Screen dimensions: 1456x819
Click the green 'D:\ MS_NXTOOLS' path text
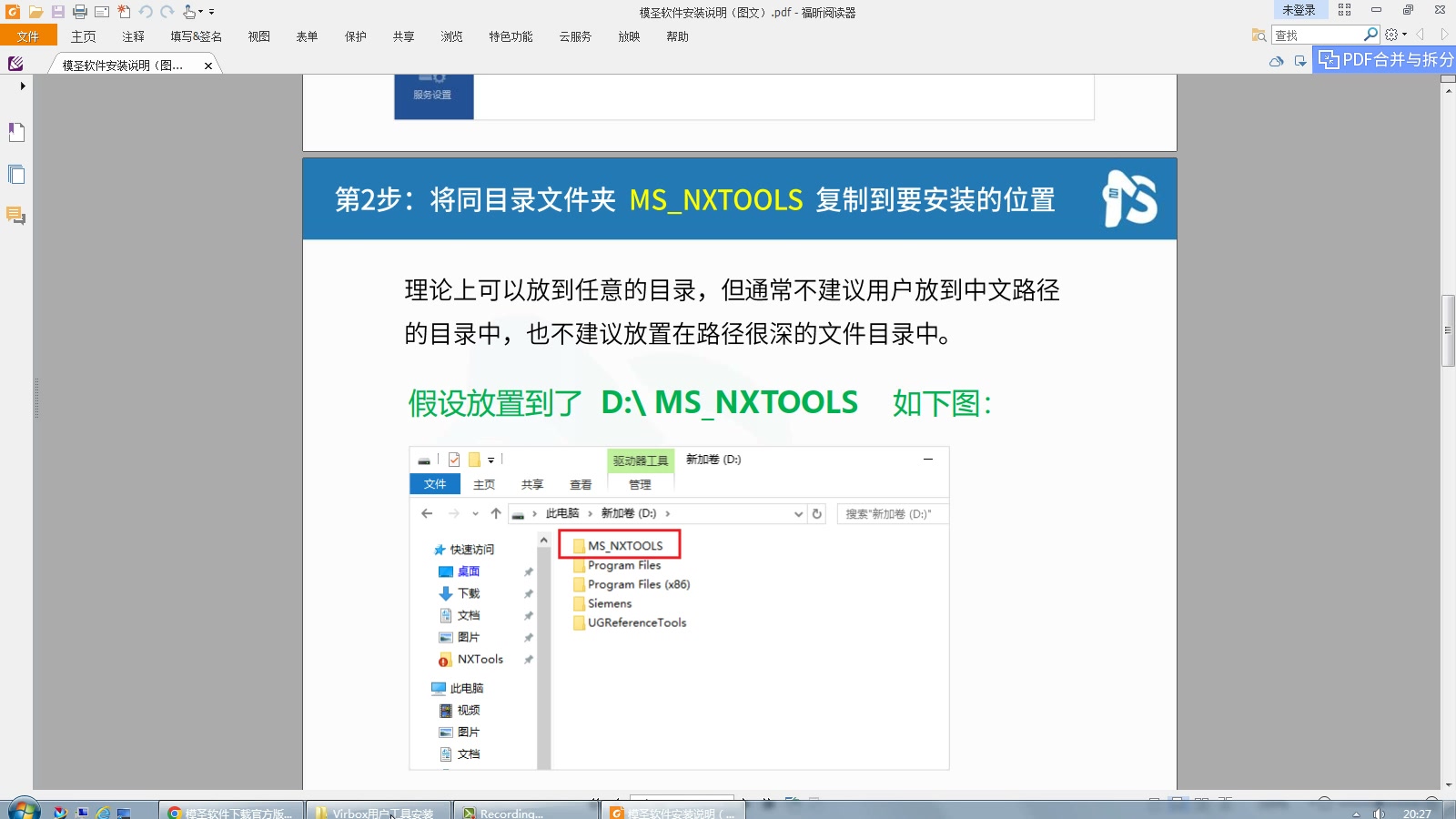point(730,402)
